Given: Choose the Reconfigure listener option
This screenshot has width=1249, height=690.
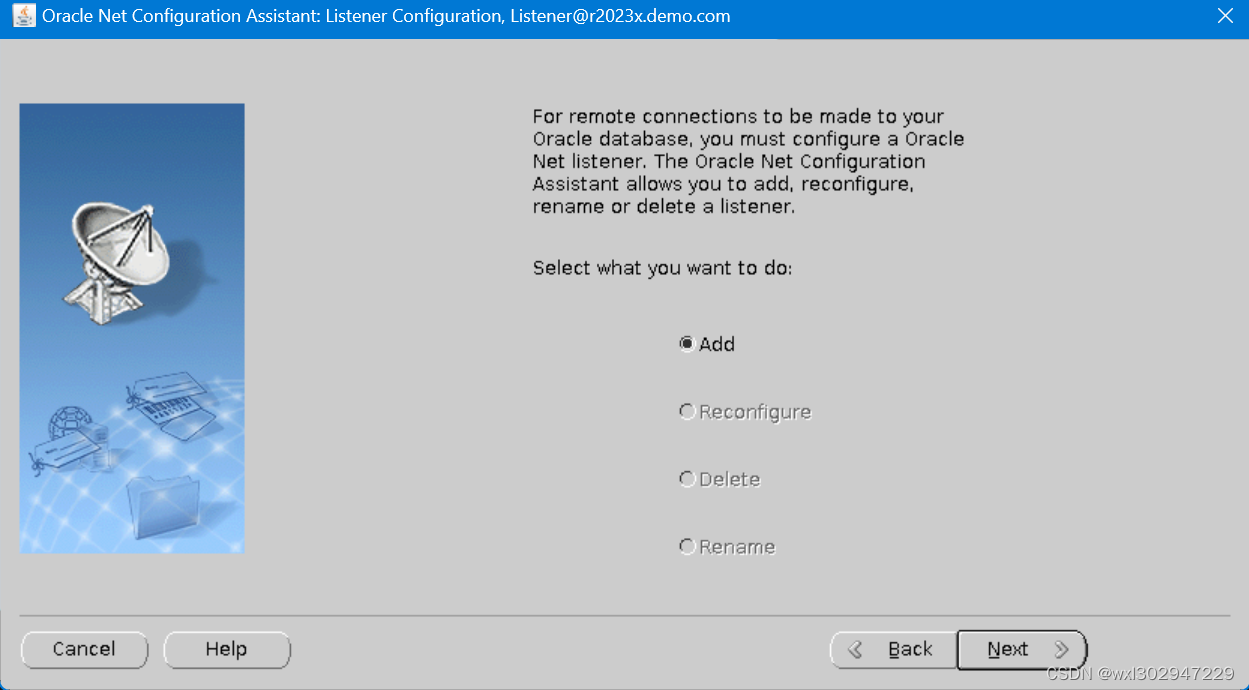Looking at the screenshot, I should click(745, 412).
